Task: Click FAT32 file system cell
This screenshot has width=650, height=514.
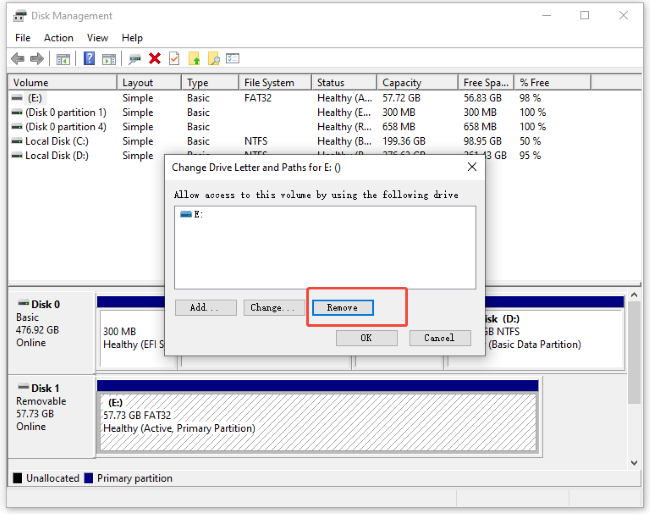Action: tap(258, 98)
